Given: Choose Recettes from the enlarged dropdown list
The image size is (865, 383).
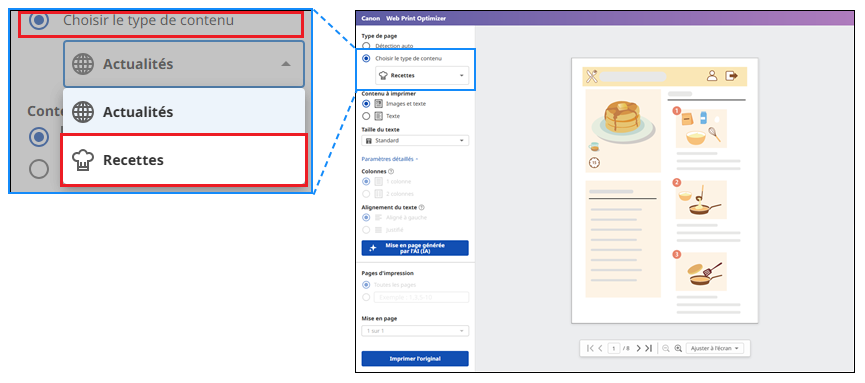Looking at the screenshot, I should point(184,161).
